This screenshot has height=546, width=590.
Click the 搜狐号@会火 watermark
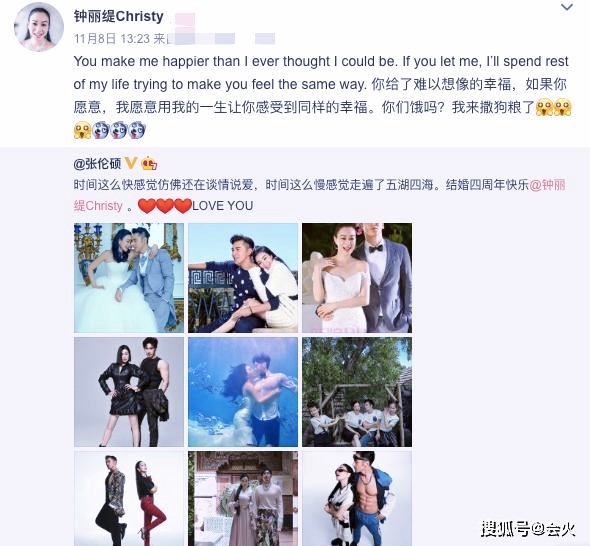(528, 529)
